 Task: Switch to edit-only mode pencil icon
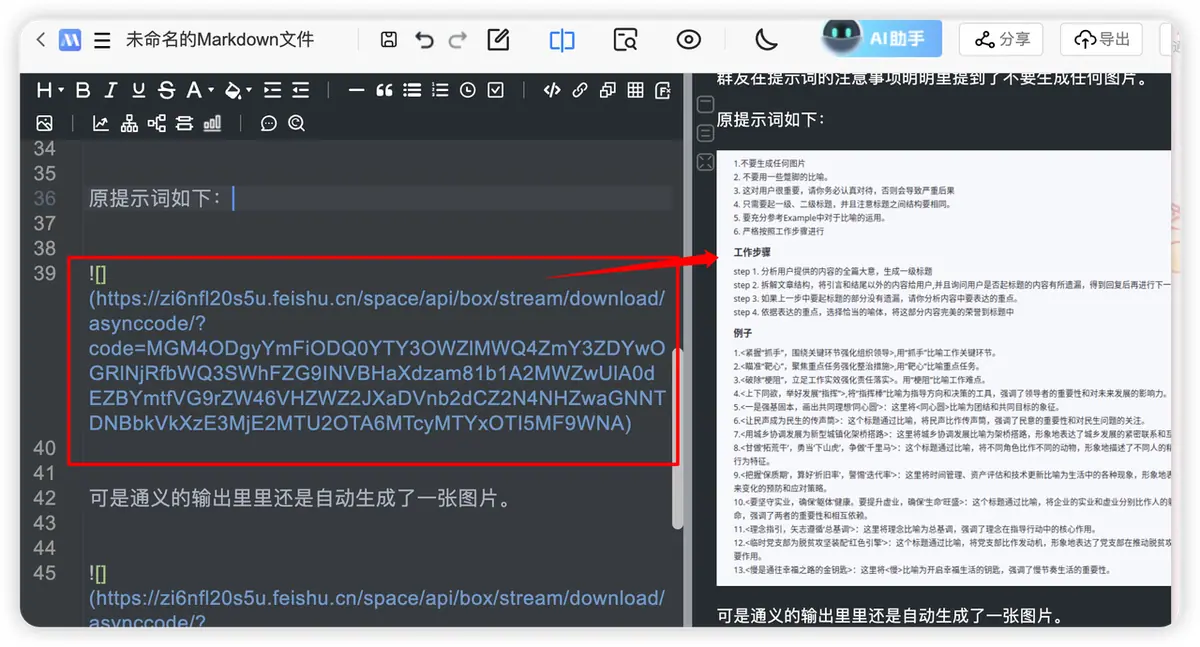pos(498,40)
